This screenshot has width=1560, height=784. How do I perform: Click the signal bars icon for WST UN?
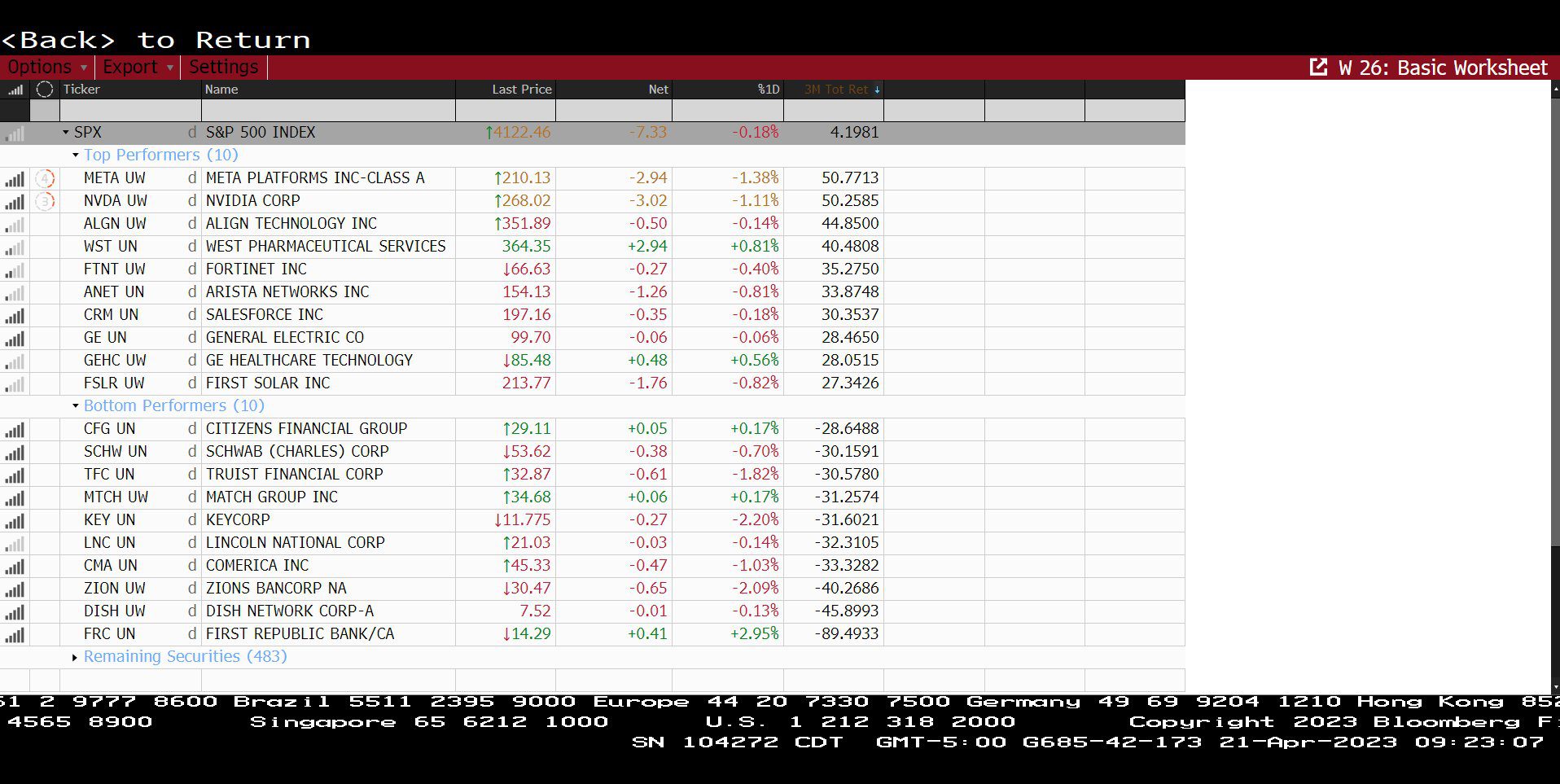[x=15, y=247]
